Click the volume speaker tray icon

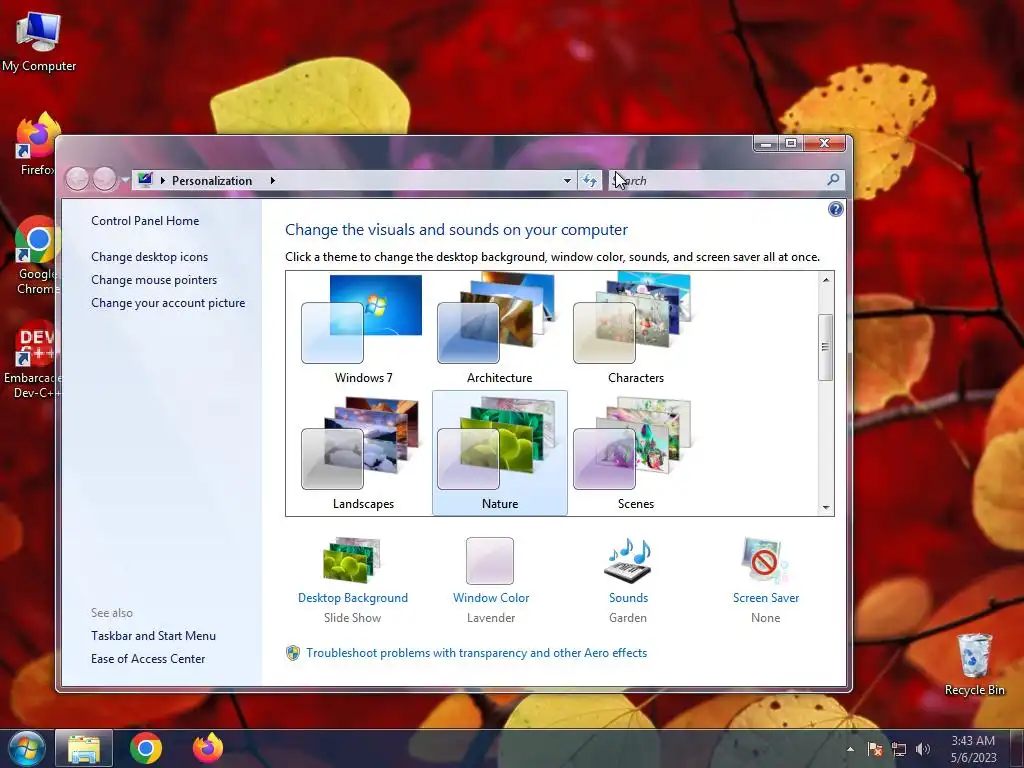click(x=922, y=749)
